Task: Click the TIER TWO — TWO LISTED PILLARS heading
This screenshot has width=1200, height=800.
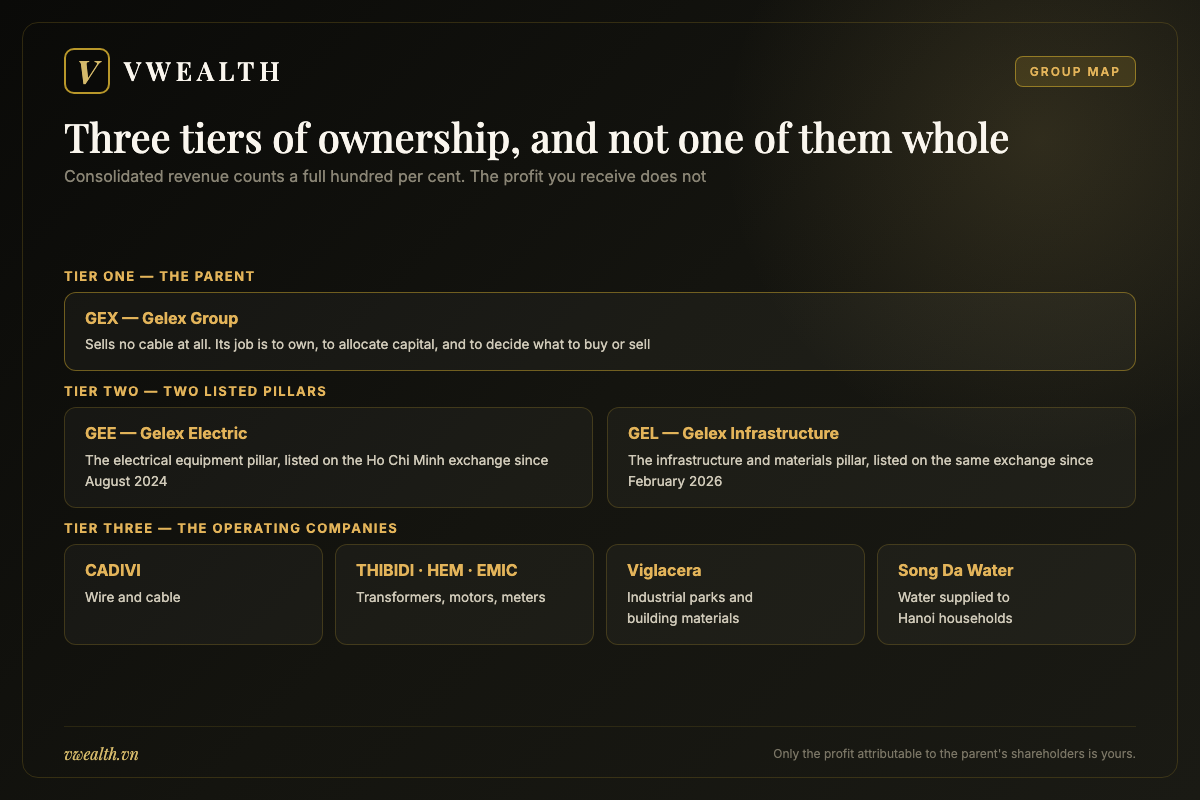Action: [195, 391]
